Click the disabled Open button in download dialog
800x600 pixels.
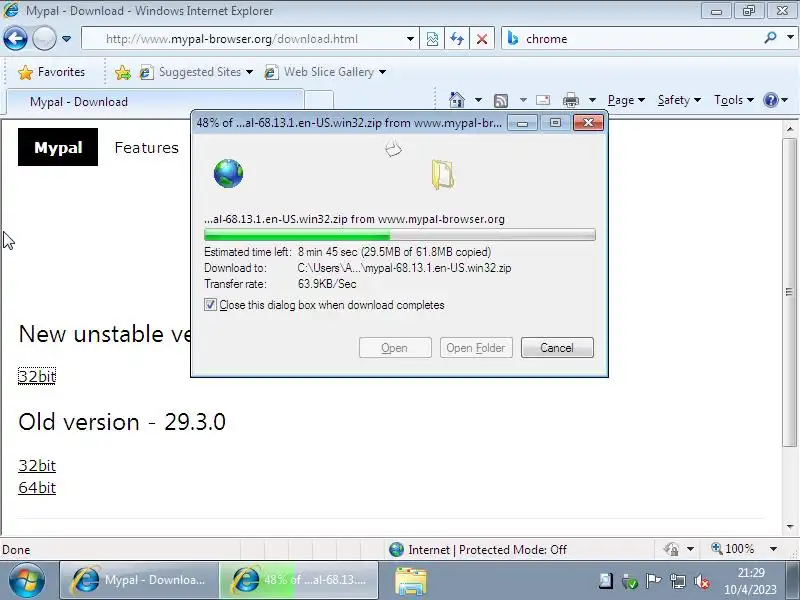pos(395,347)
